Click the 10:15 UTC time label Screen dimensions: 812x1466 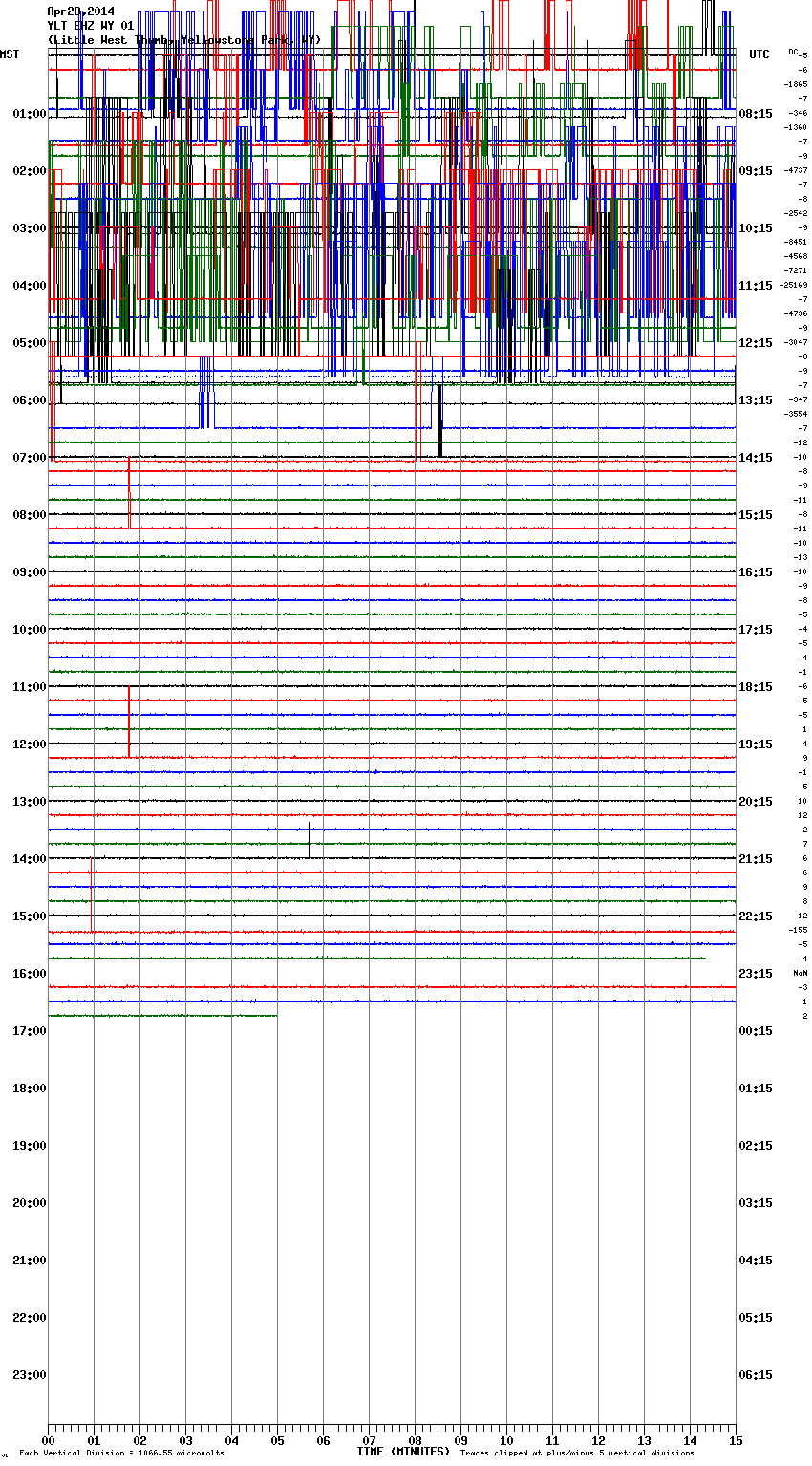[756, 228]
